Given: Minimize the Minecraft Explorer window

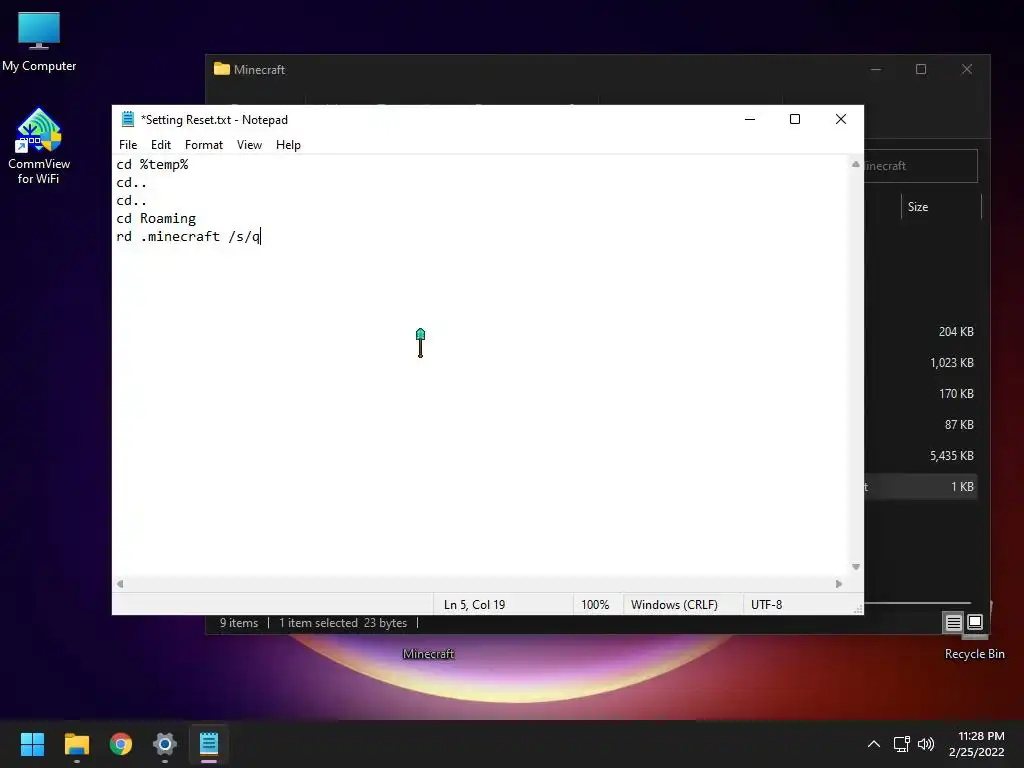Looking at the screenshot, I should pos(876,69).
